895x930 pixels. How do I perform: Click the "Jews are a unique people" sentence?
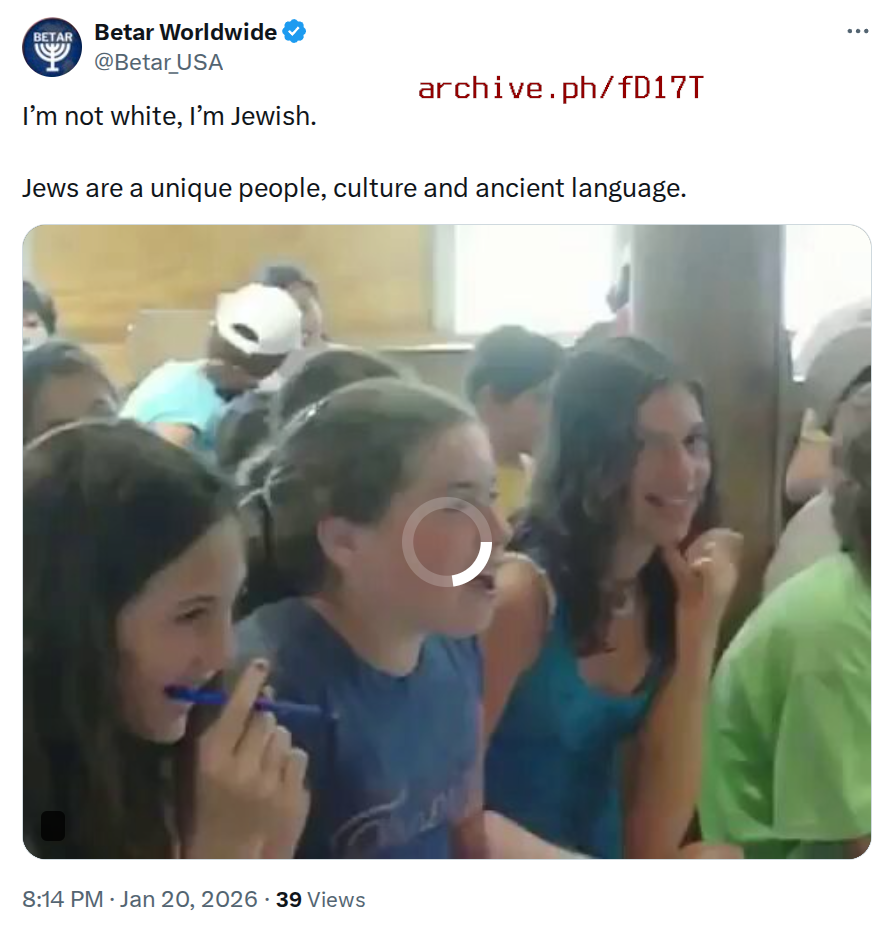click(354, 189)
